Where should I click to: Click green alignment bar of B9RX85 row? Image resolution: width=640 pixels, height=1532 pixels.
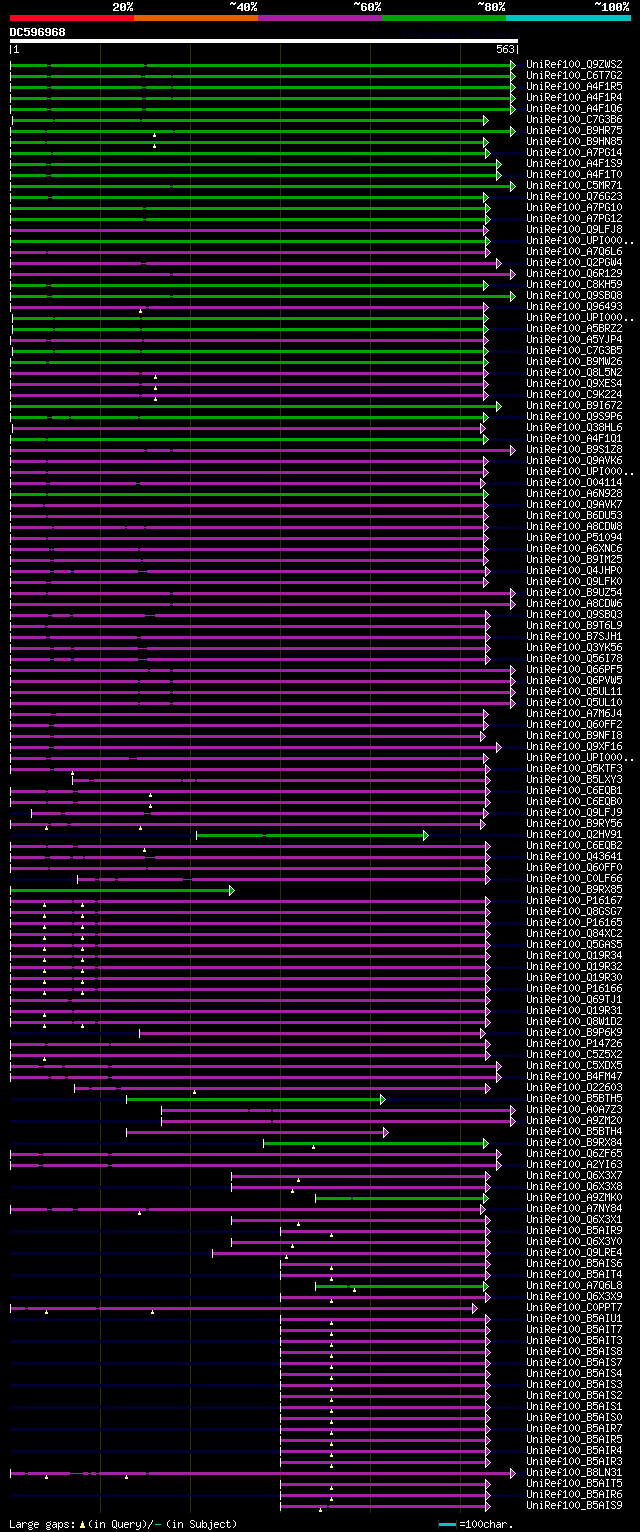coord(122,890)
